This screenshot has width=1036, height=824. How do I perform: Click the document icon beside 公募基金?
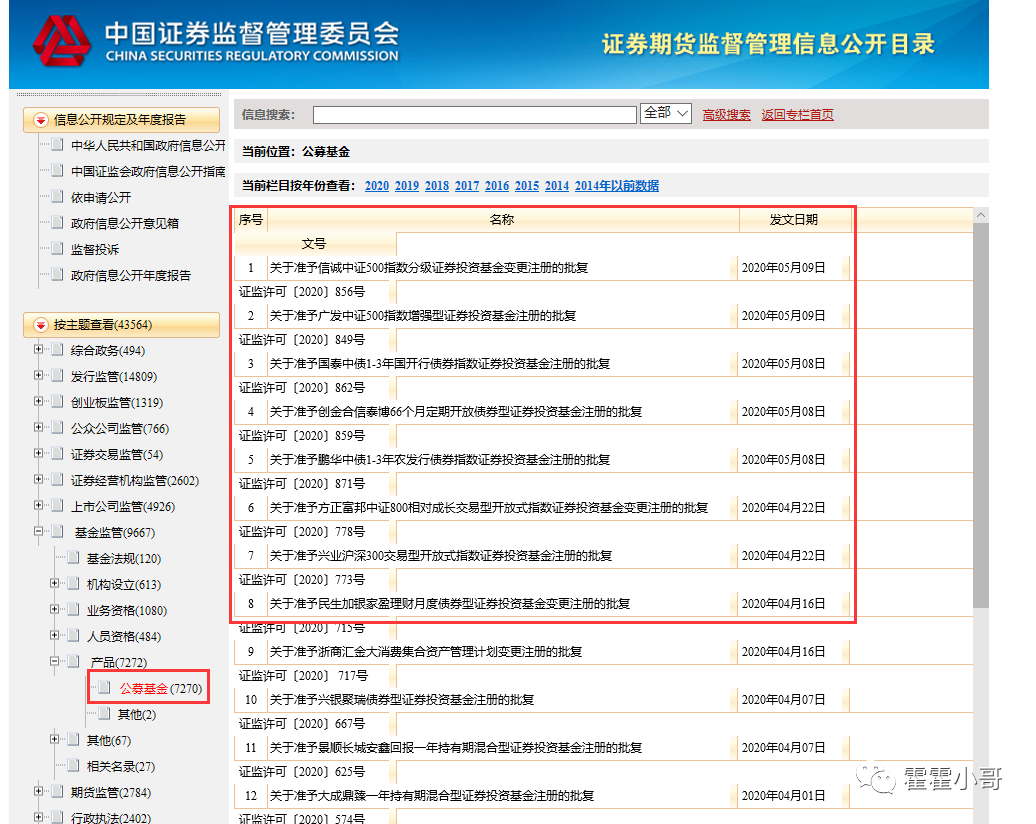pyautogui.click(x=104, y=688)
